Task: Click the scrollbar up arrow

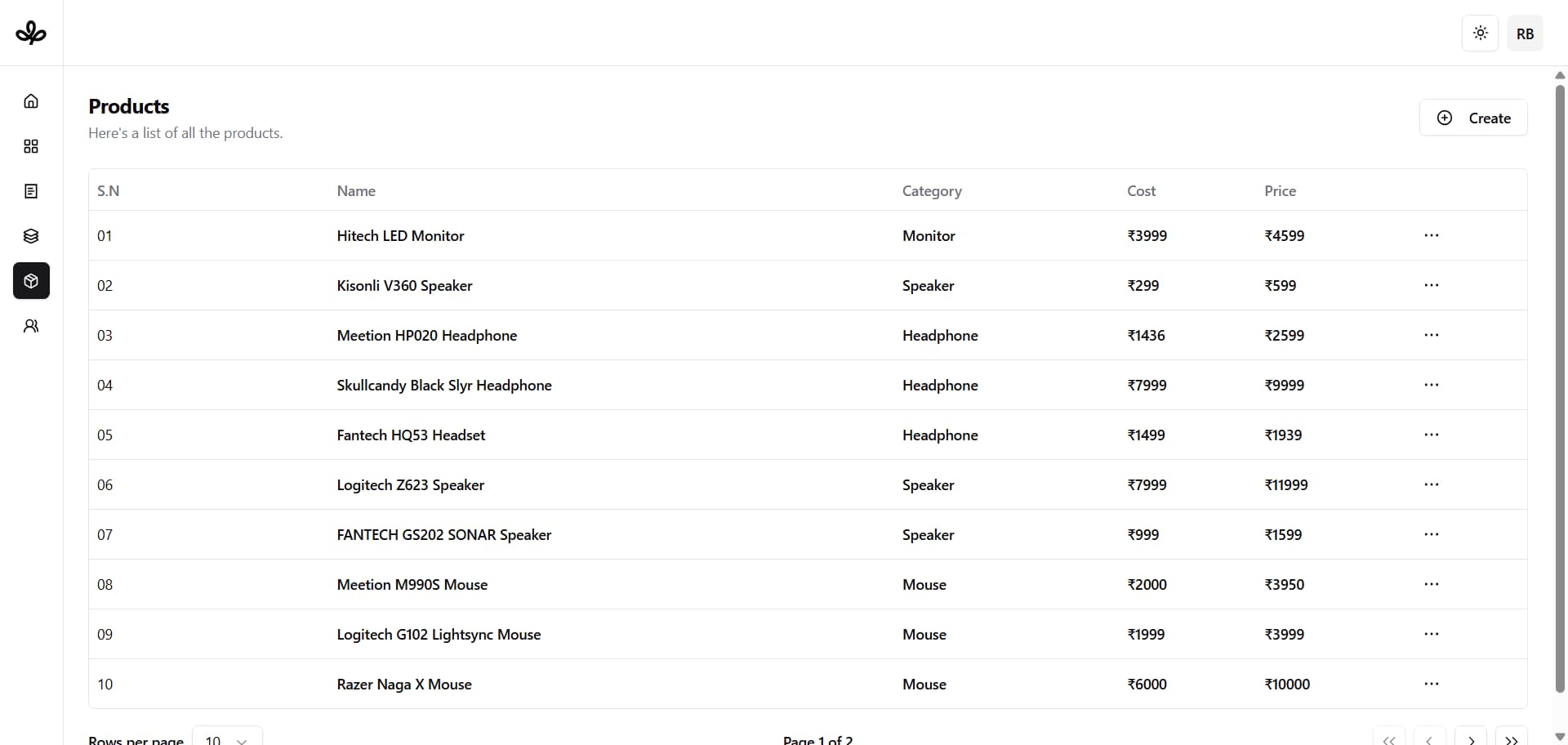Action: (1560, 75)
